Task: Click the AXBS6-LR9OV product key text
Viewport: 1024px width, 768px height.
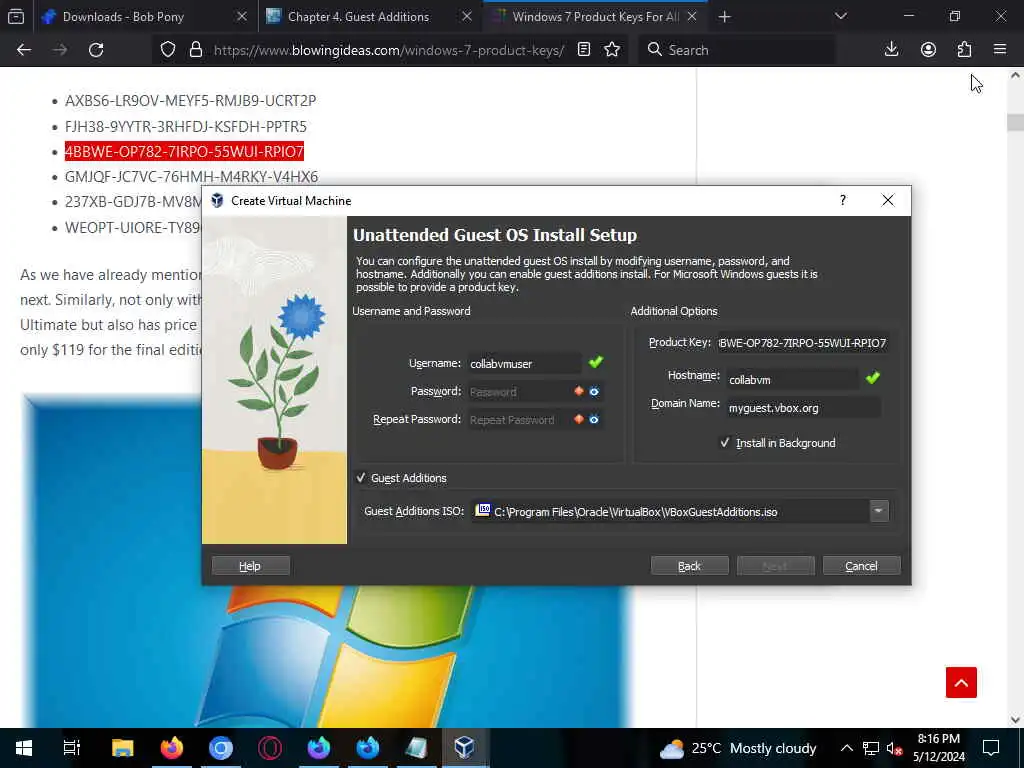Action: [x=191, y=101]
